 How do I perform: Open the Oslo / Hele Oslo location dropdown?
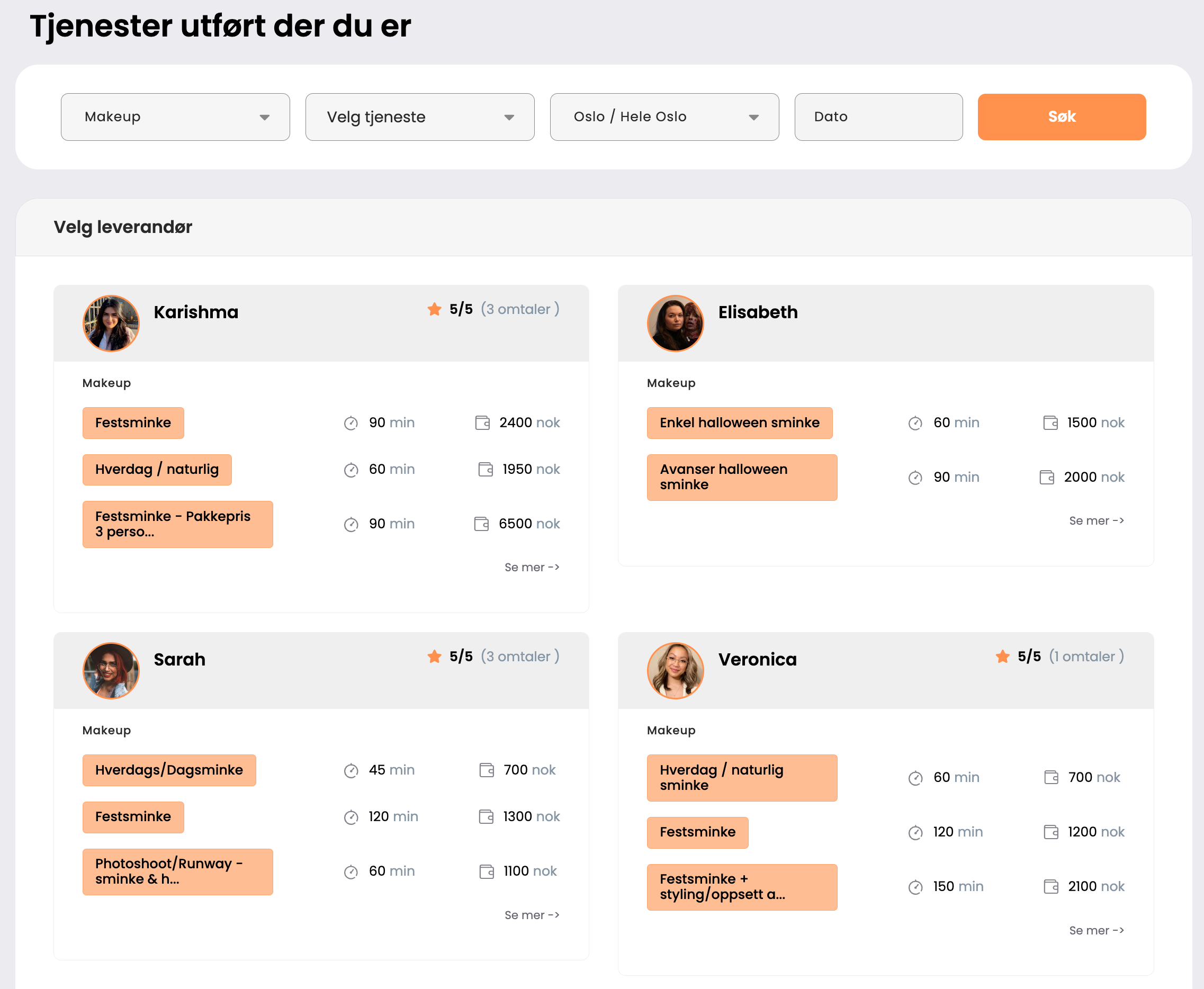664,117
